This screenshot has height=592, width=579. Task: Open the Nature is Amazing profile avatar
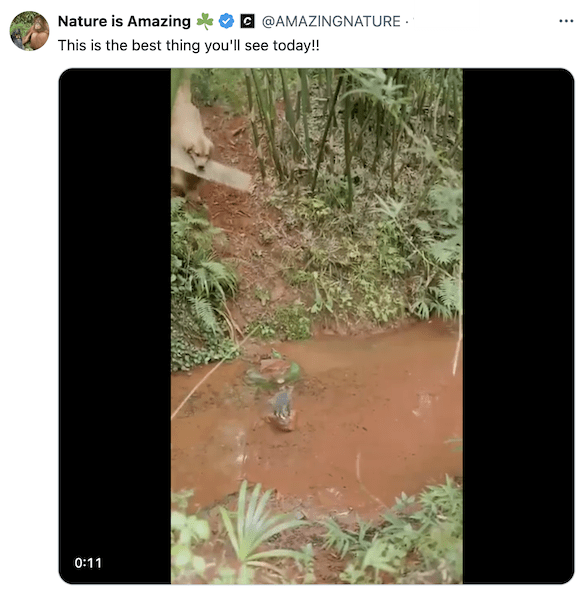29,31
